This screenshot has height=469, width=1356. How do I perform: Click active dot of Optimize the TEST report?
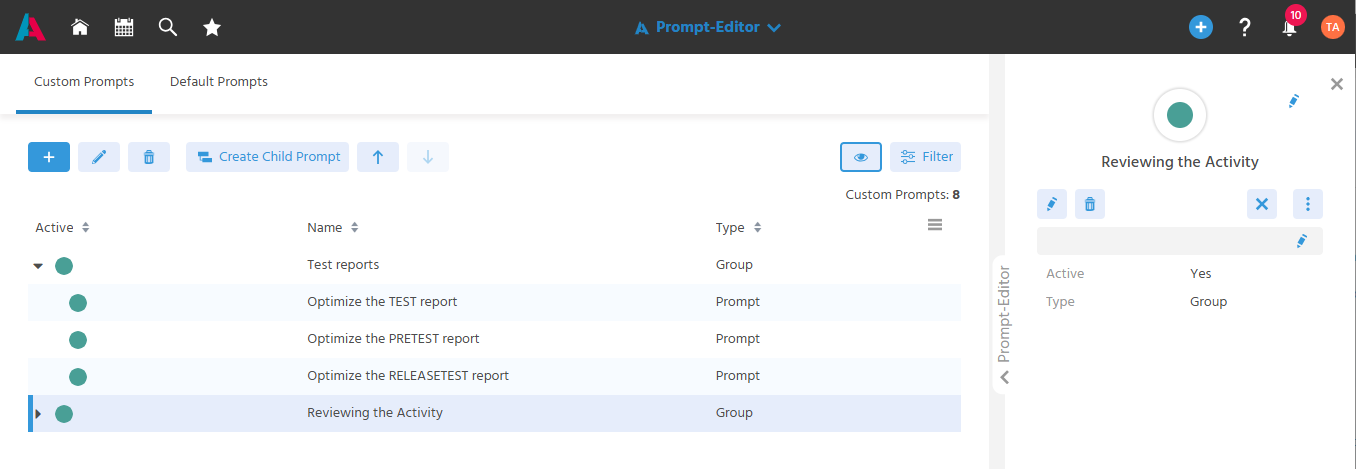[x=78, y=303]
